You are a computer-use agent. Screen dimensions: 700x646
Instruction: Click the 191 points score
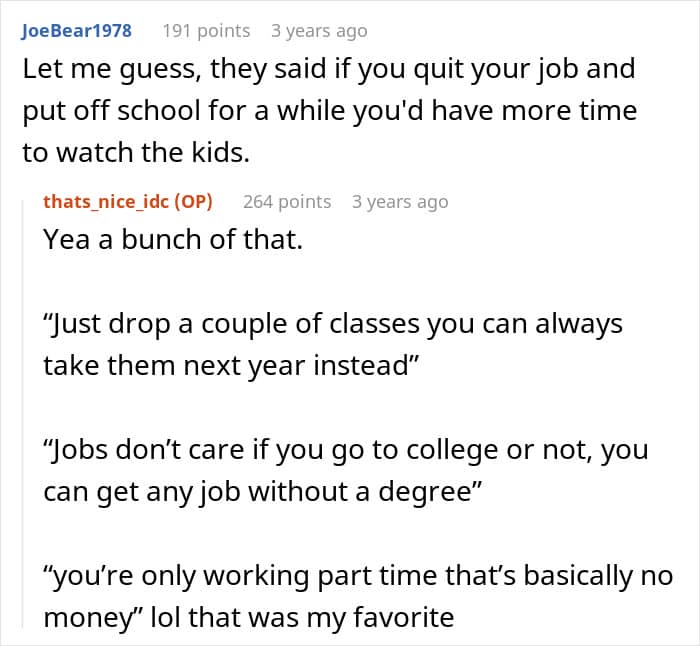(x=206, y=31)
